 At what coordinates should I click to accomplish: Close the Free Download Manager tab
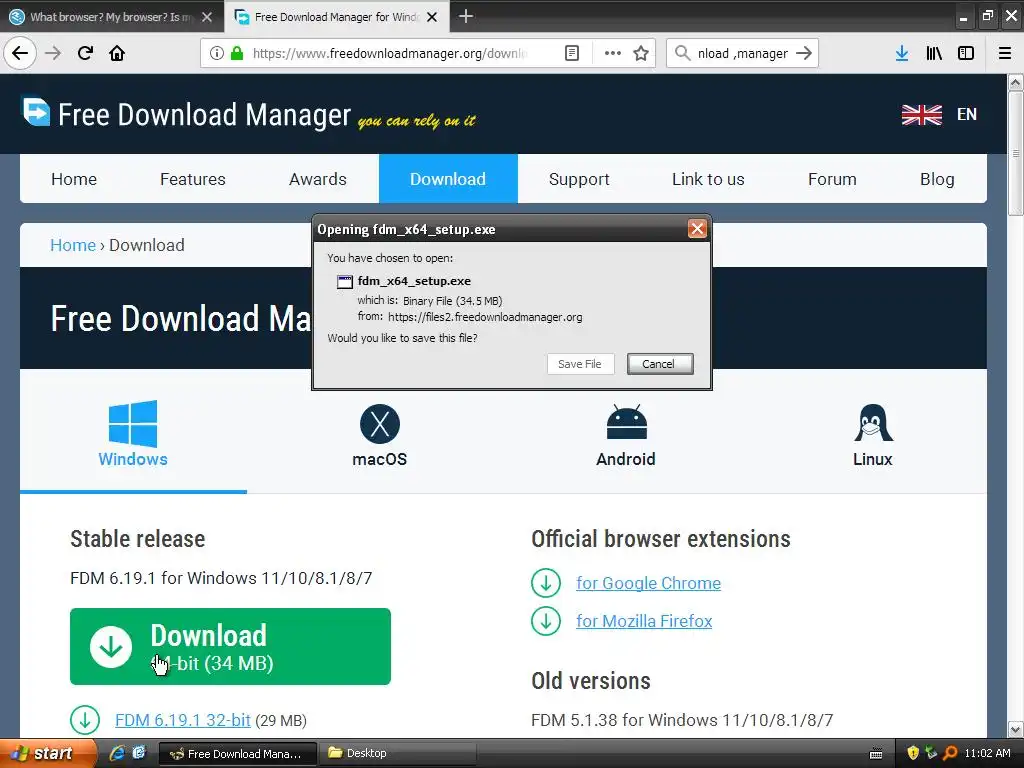(432, 17)
